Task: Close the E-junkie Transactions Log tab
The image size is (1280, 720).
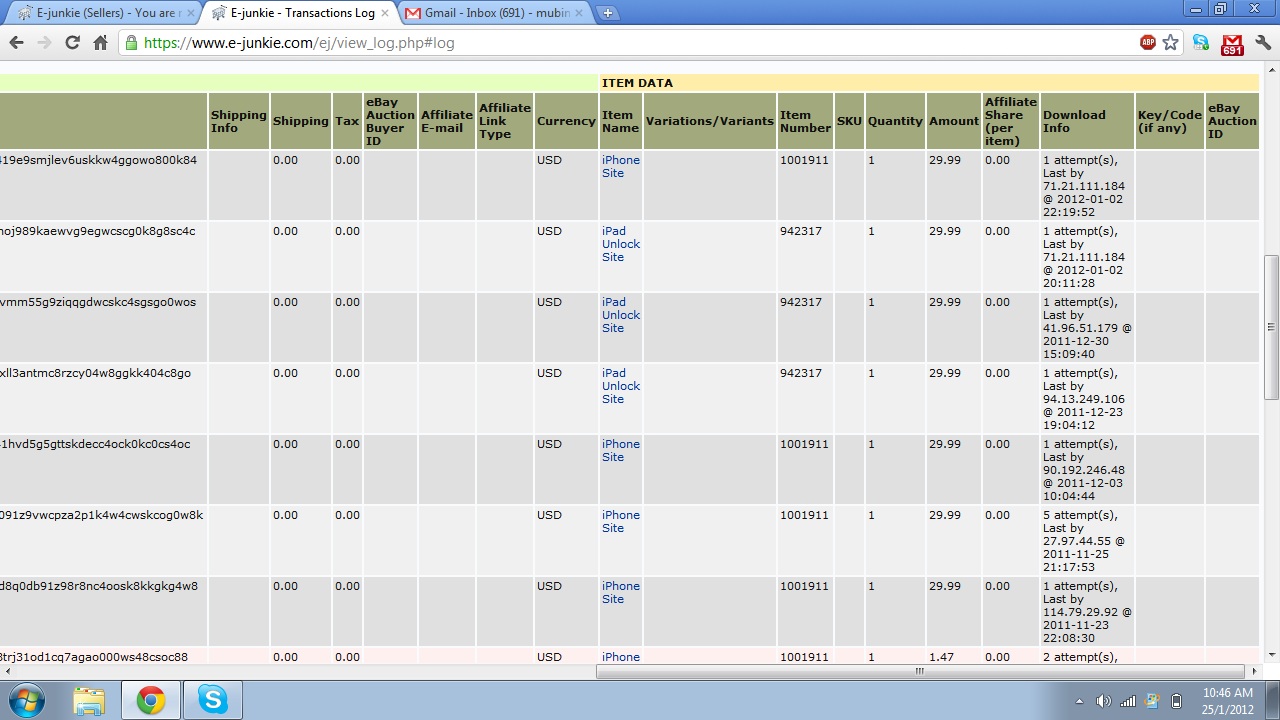Action: pos(385,13)
